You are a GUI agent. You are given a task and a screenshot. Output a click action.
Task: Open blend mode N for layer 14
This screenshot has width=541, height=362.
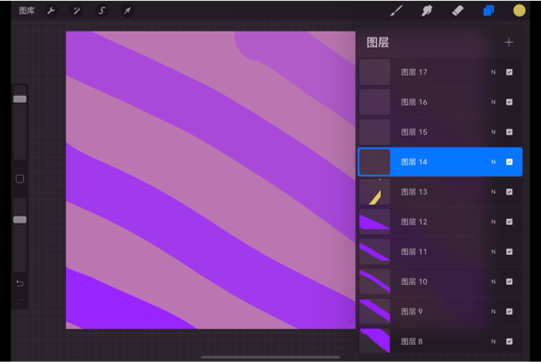click(x=493, y=162)
